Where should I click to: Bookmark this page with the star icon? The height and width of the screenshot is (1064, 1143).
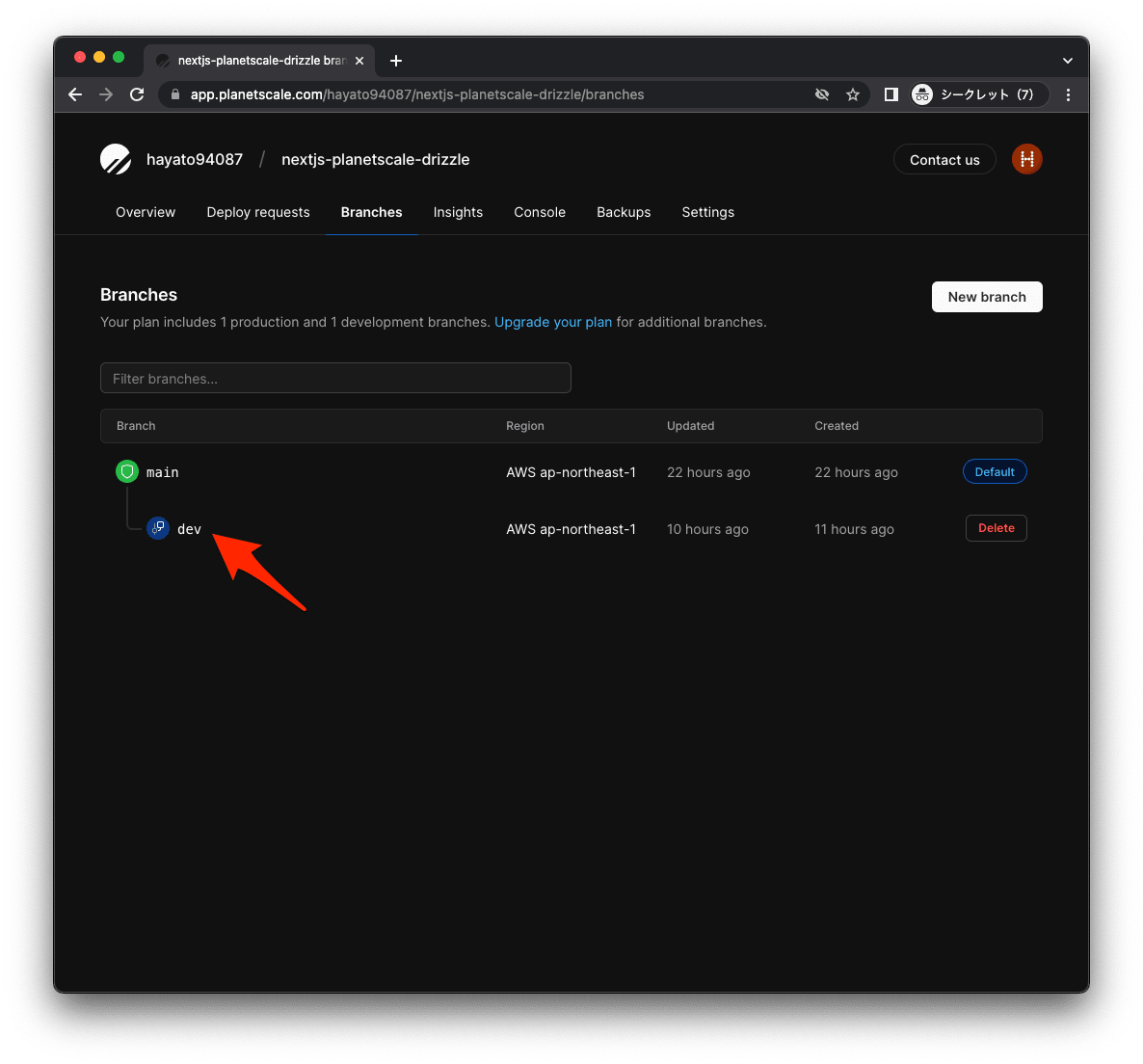point(852,94)
